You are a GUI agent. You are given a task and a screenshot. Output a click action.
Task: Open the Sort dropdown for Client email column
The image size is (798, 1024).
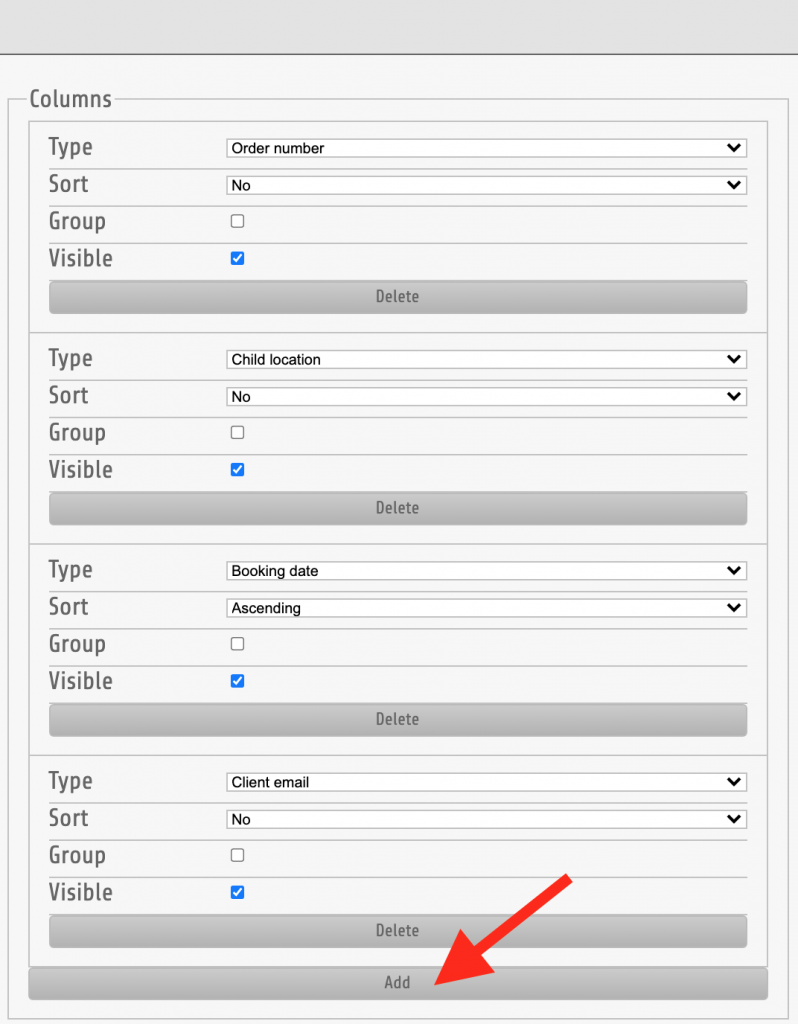coord(487,820)
